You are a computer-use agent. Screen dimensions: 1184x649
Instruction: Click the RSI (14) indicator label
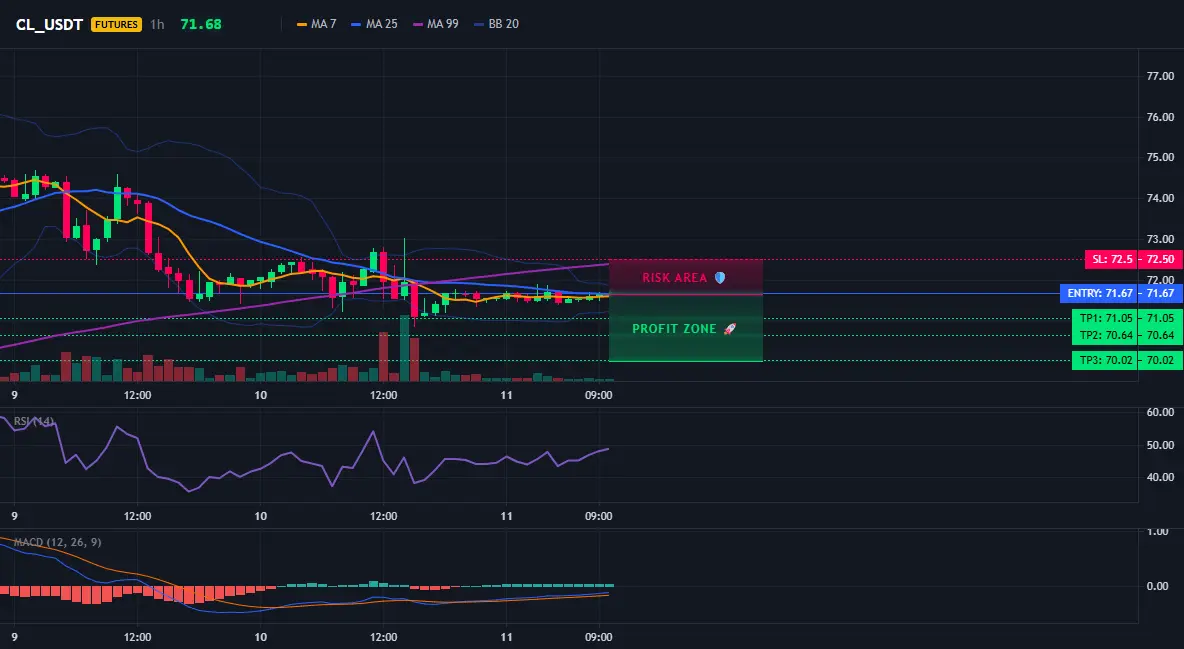pos(34,421)
